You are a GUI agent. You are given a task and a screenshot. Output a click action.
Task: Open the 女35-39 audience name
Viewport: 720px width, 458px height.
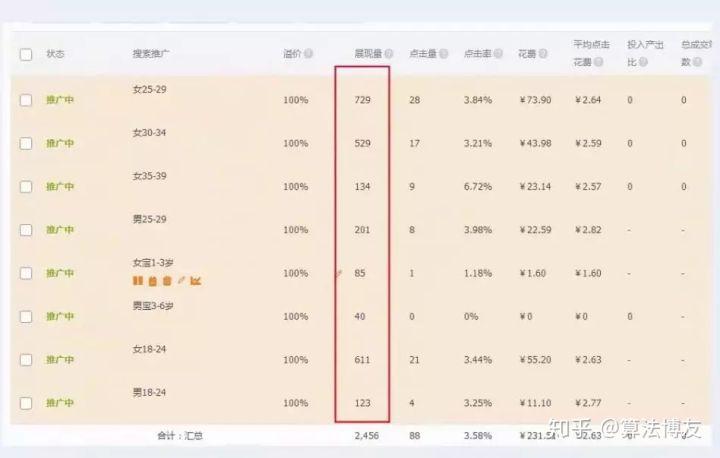tap(150, 176)
